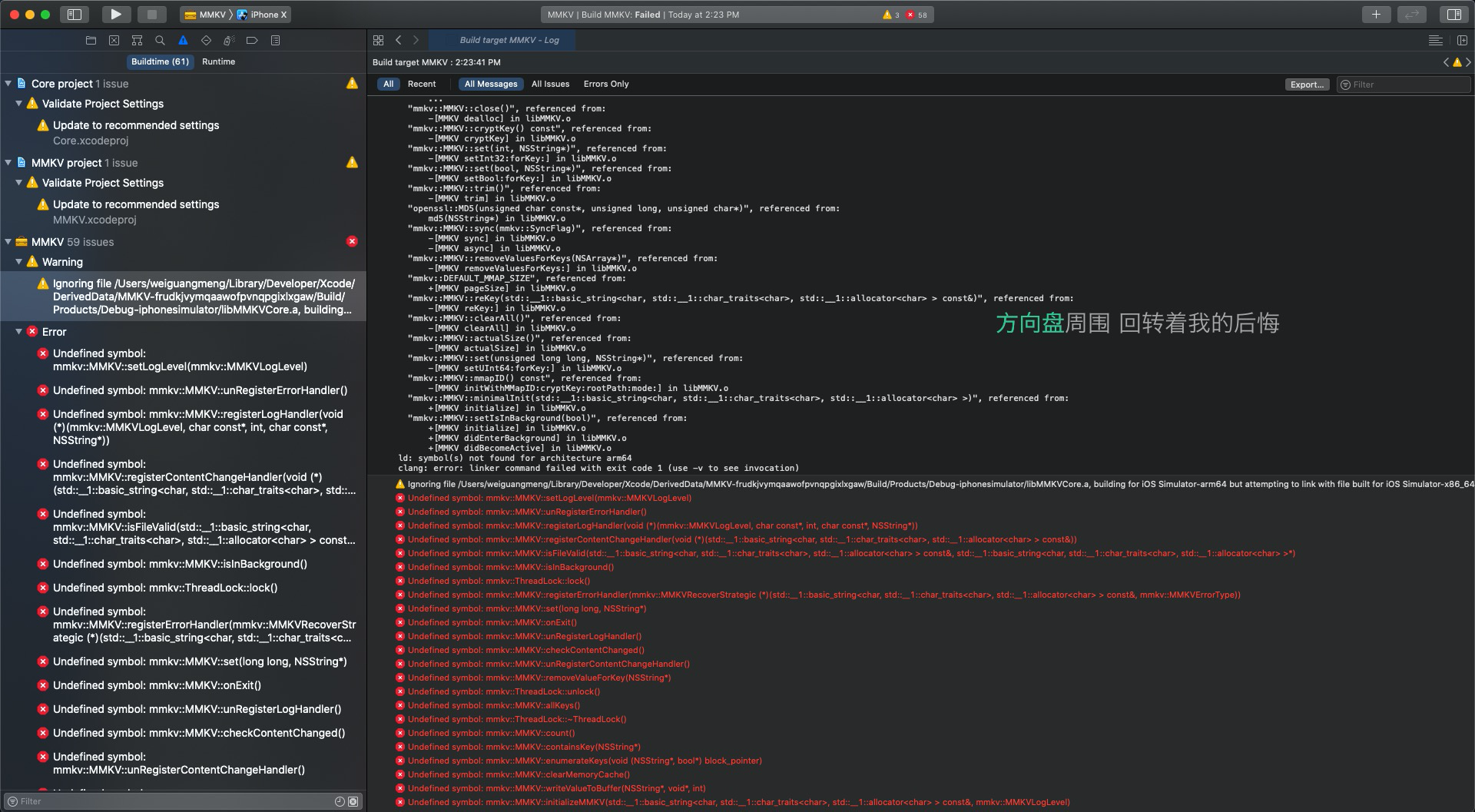This screenshot has width=1475, height=812.
Task: Switch to the Runtime tab
Action: (x=218, y=61)
